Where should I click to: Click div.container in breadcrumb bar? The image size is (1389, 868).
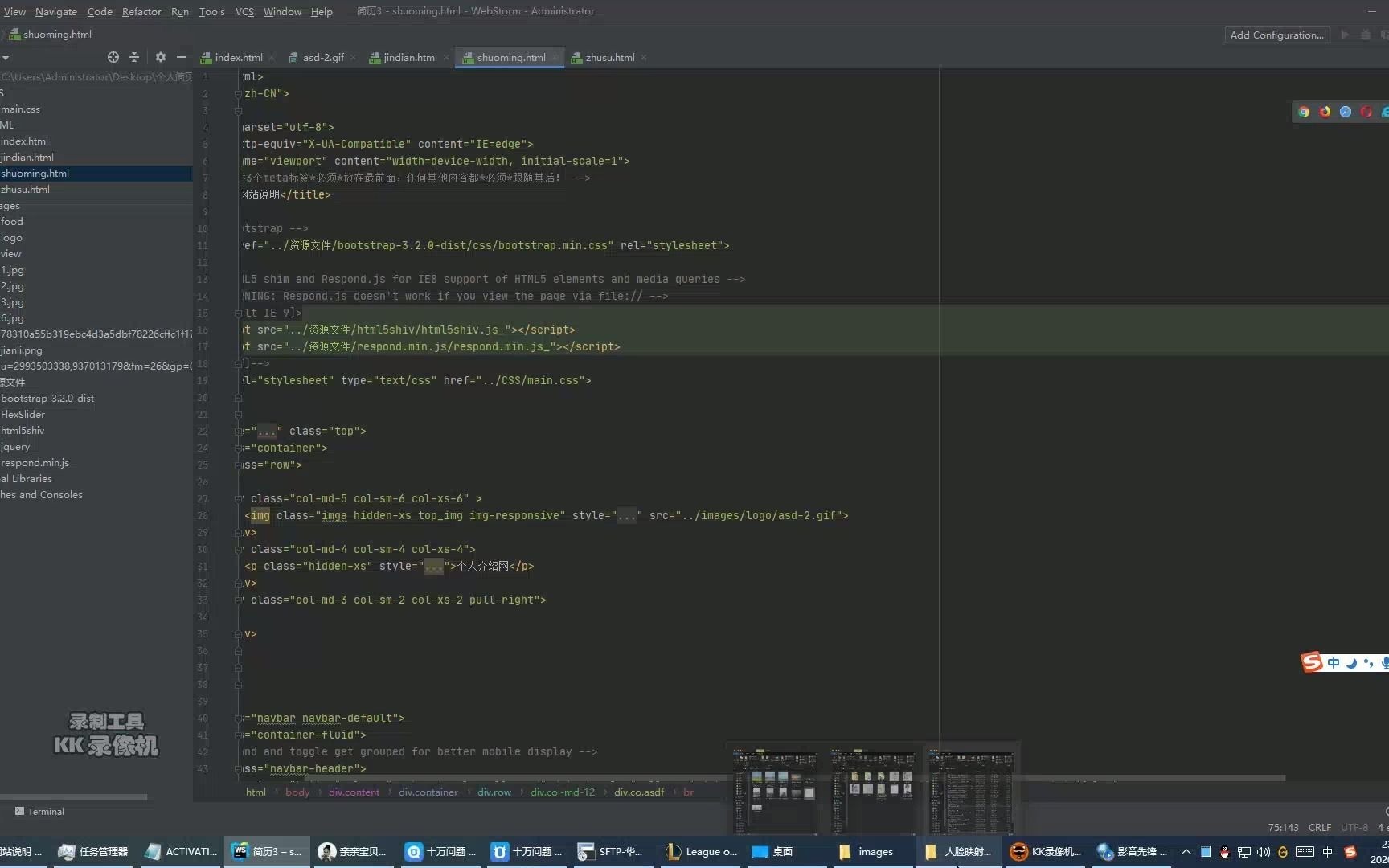point(428,792)
